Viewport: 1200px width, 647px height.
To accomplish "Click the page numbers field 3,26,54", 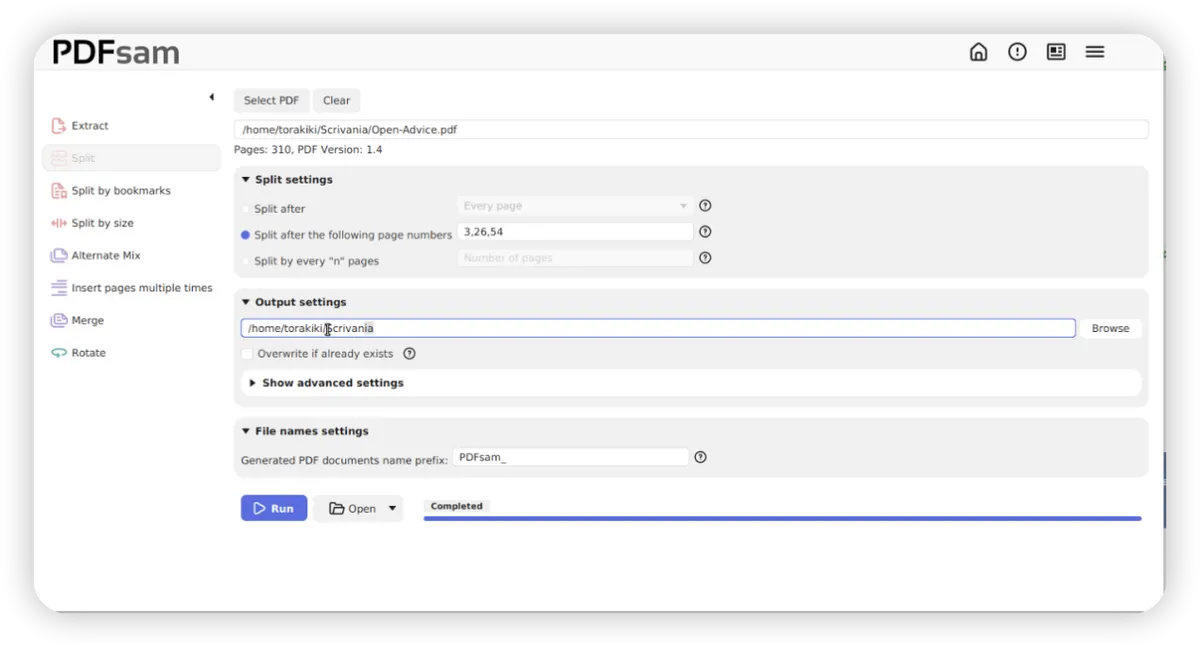I will pyautogui.click(x=575, y=232).
